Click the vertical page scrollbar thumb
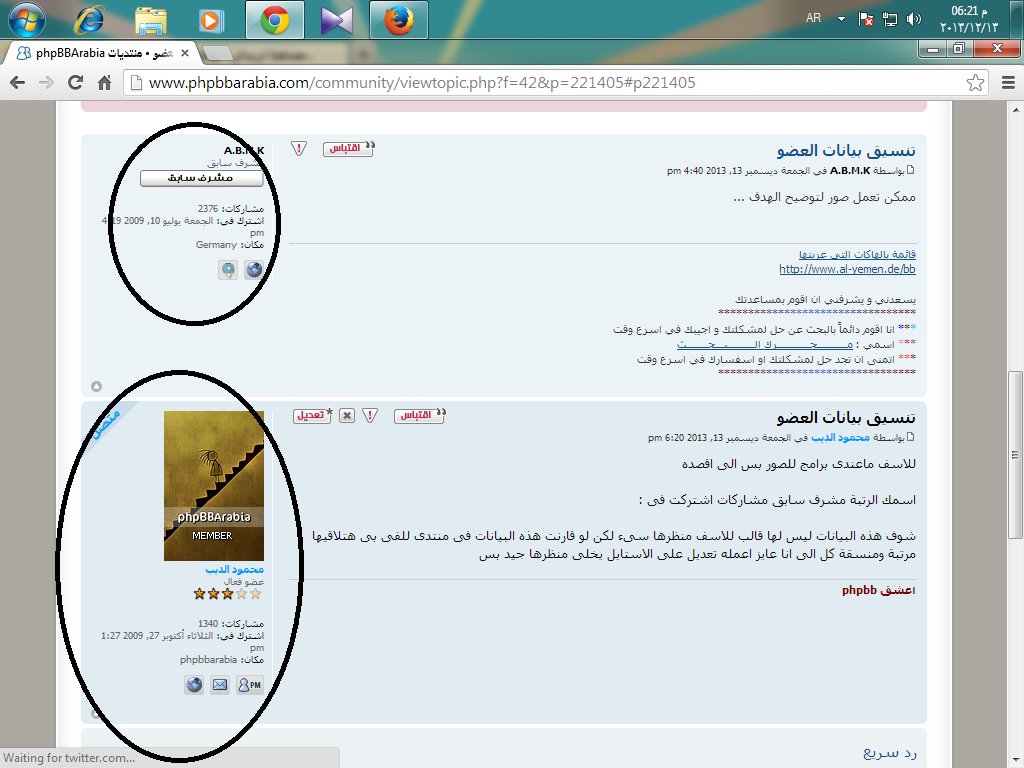The width and height of the screenshot is (1024, 768). (1015, 420)
